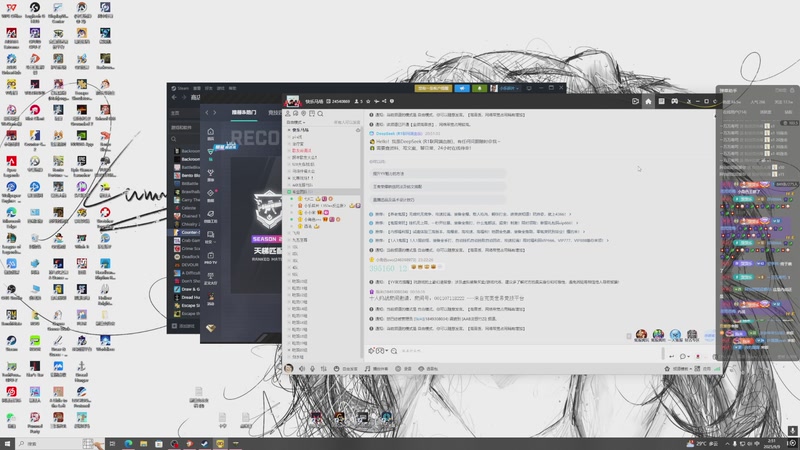Select the underlined tab in game platform window
The width and height of the screenshot is (800, 450).
click(244, 112)
